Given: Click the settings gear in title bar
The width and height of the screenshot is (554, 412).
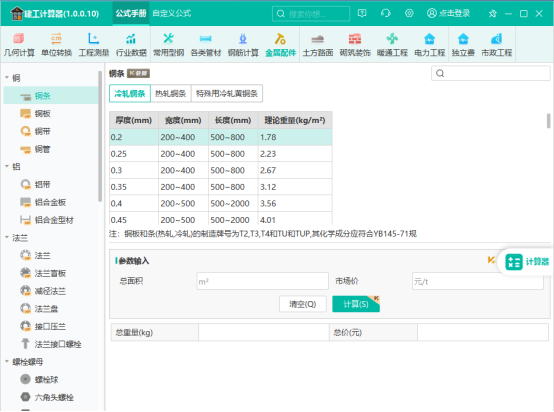Looking at the screenshot, I should [409, 13].
